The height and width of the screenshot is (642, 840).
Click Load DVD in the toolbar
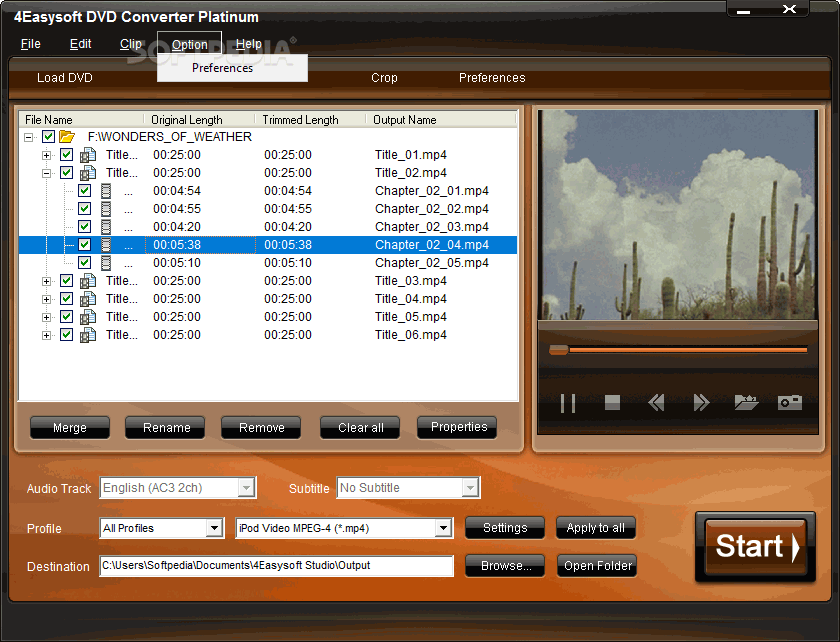(x=65, y=78)
